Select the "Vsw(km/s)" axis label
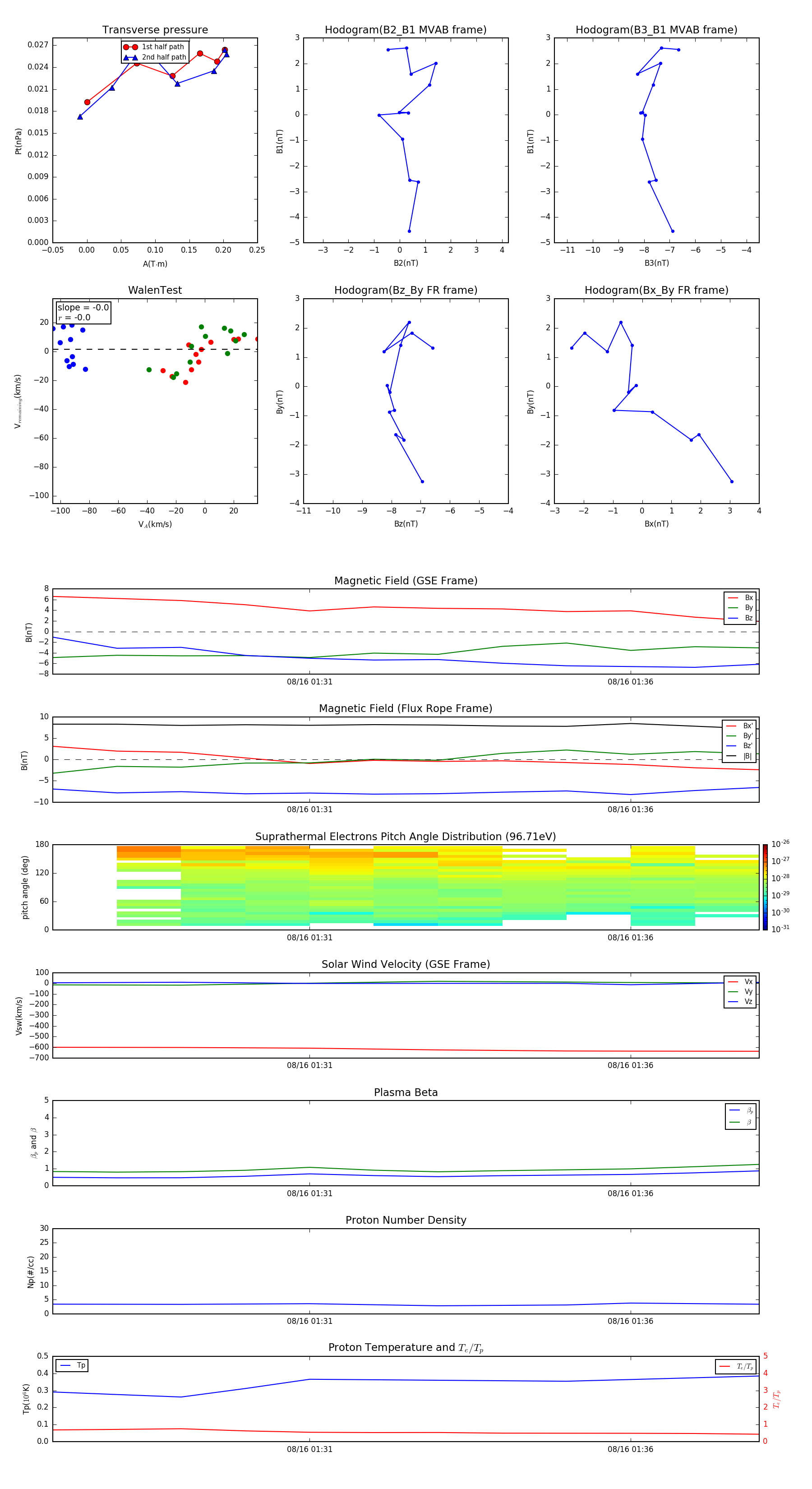 [18, 1016]
